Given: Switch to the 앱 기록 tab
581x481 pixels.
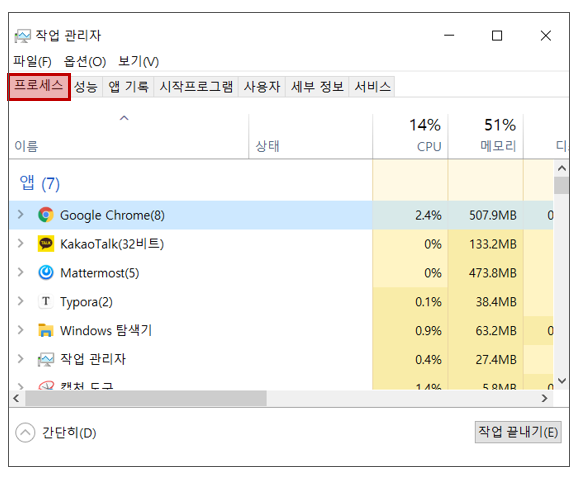Looking at the screenshot, I should click(x=128, y=87).
